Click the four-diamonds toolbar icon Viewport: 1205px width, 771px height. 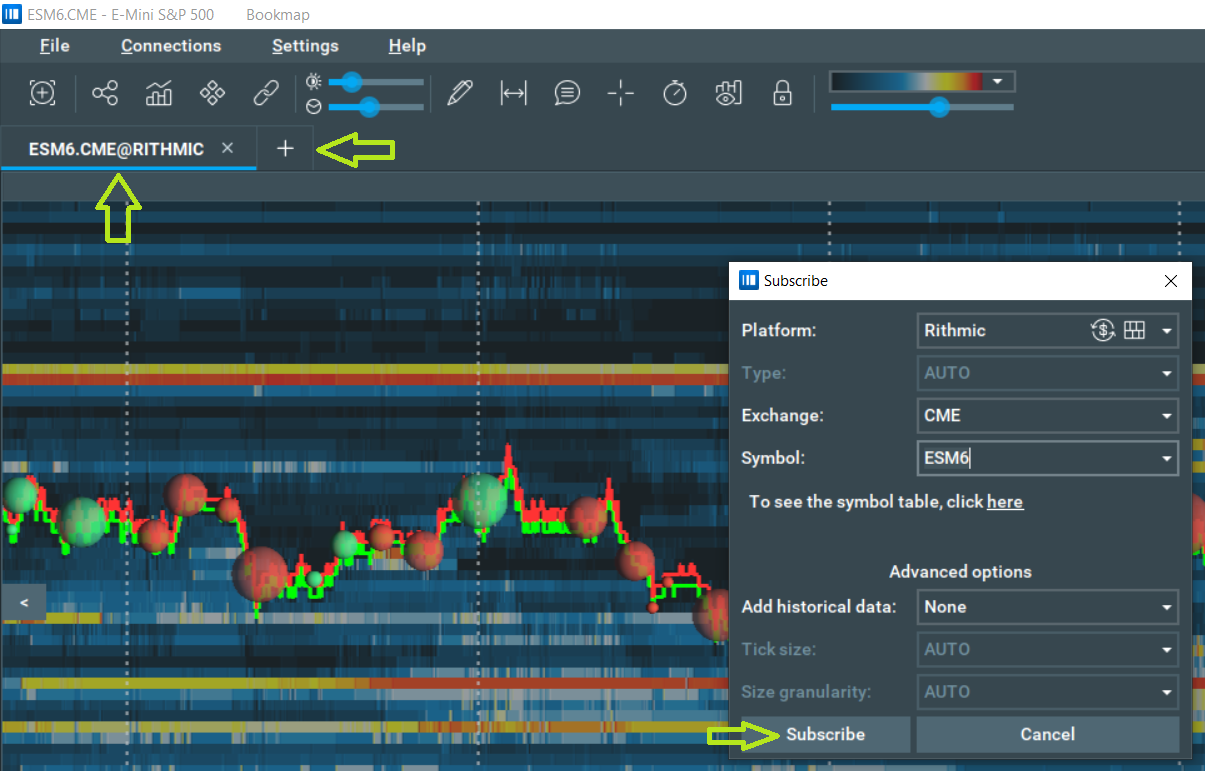point(212,94)
